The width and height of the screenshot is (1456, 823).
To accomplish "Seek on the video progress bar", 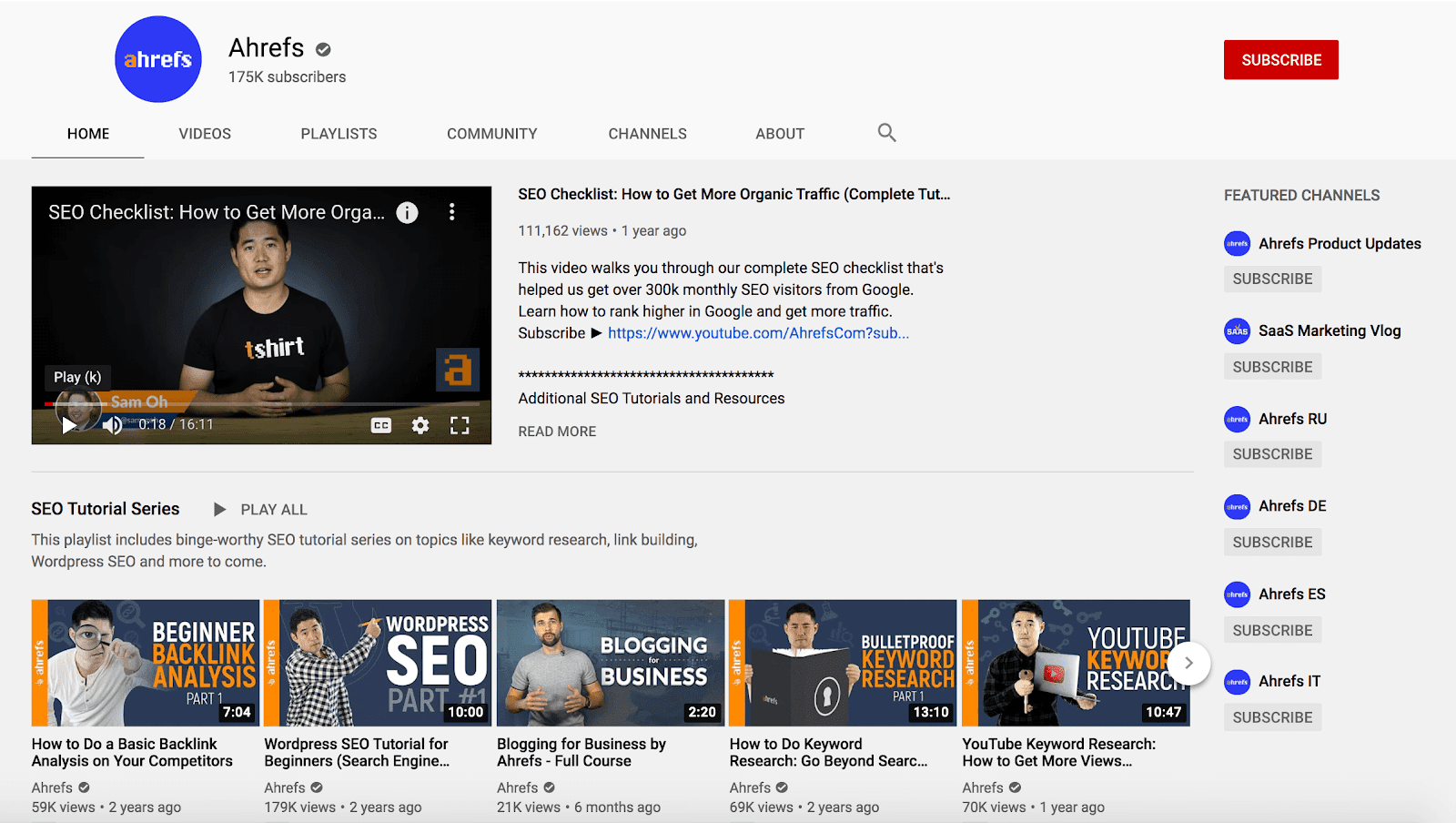I will 260,403.
